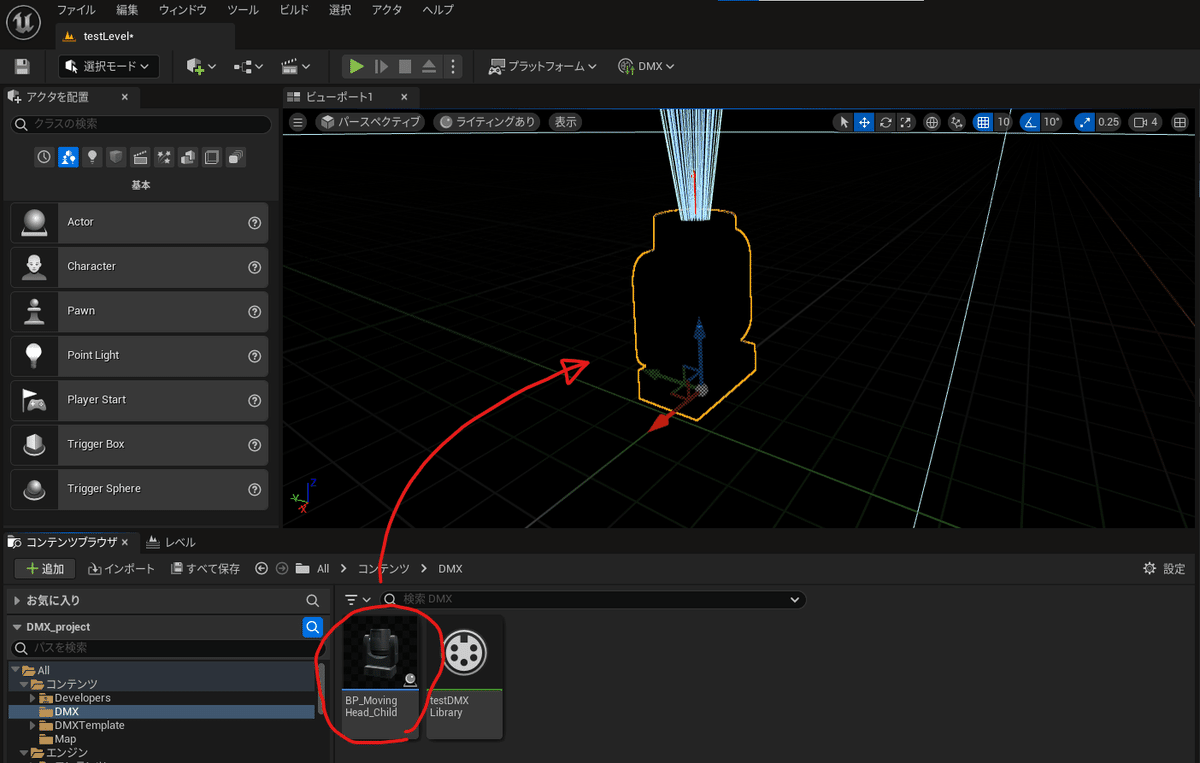Select the scale transform tool in viewport
This screenshot has height=763, width=1200.
click(x=906, y=122)
